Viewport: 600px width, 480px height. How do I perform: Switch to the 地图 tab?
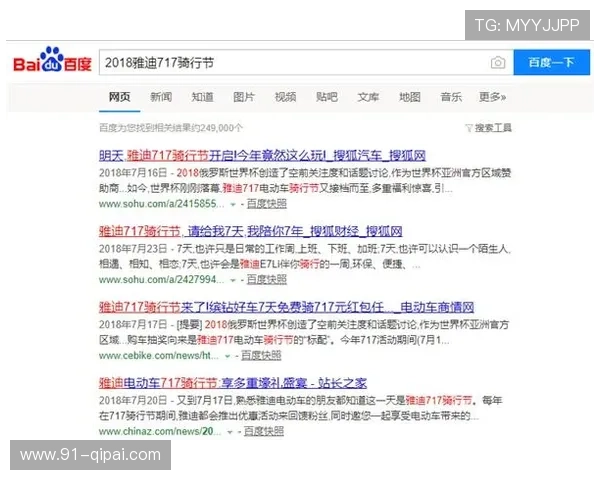coord(410,97)
